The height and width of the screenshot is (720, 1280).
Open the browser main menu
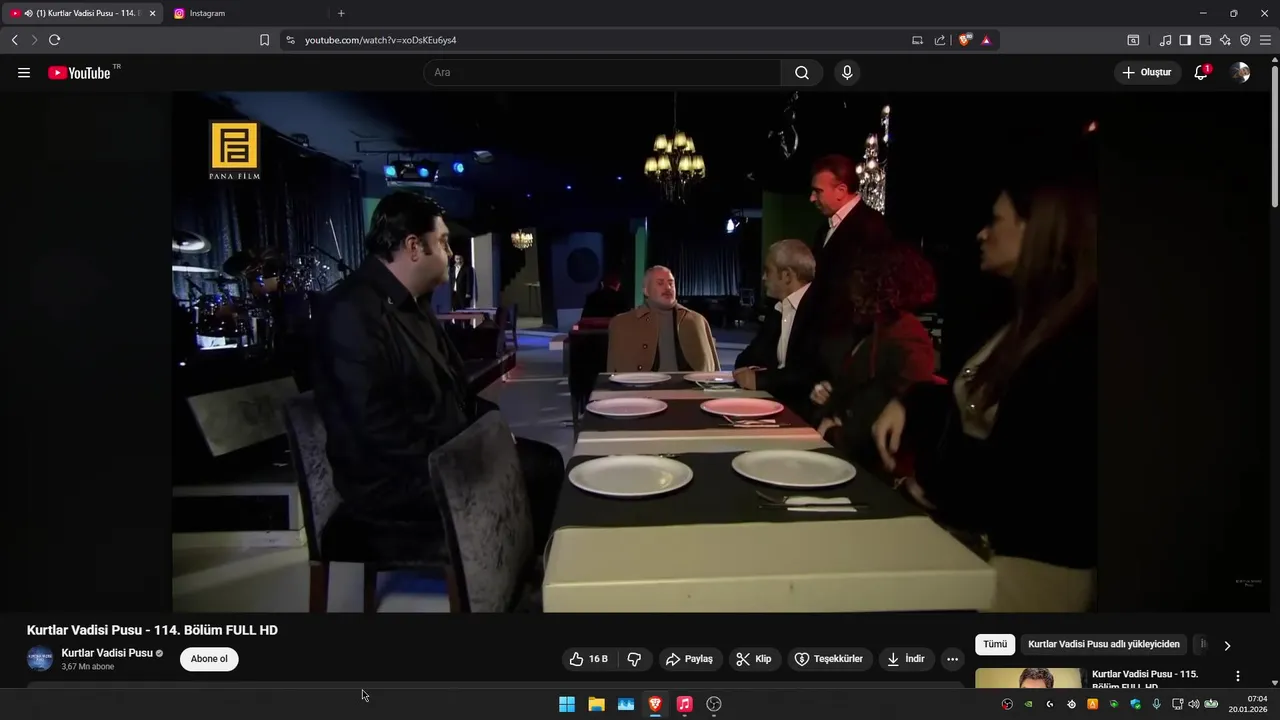[1265, 40]
